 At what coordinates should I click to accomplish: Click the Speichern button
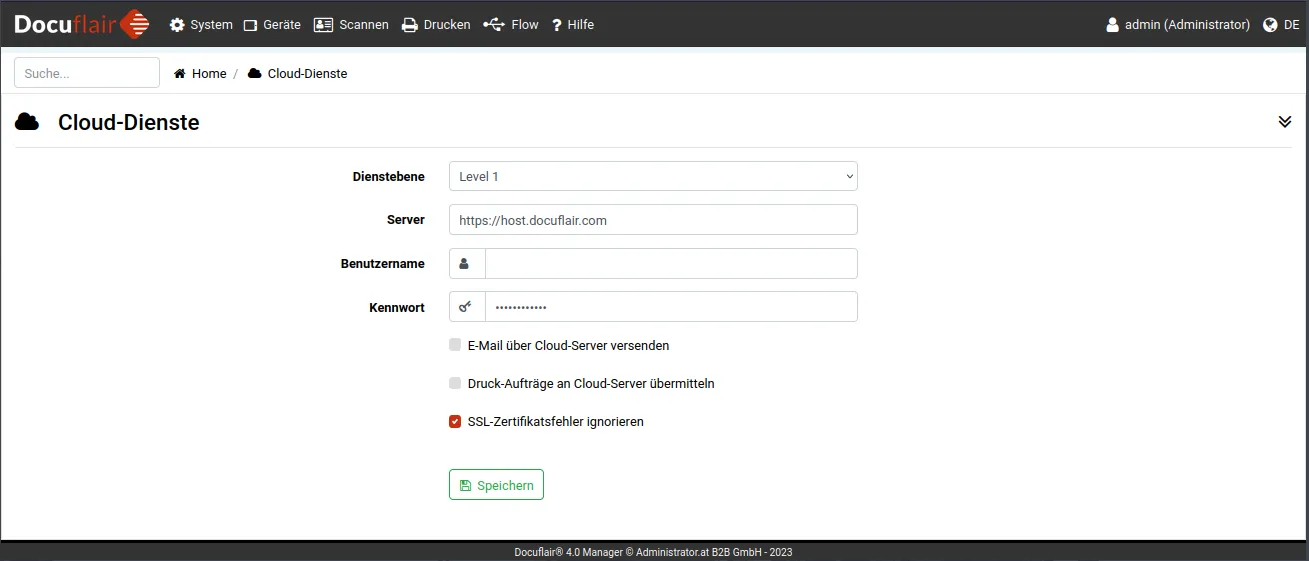(496, 485)
